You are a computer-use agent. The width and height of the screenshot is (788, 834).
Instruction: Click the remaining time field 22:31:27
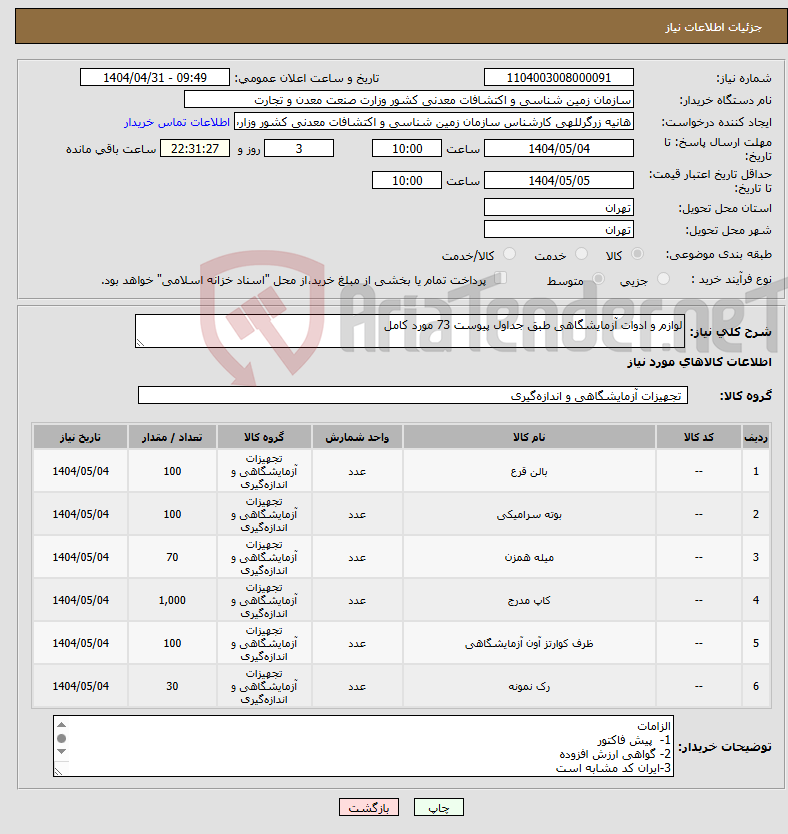pyautogui.click(x=195, y=148)
